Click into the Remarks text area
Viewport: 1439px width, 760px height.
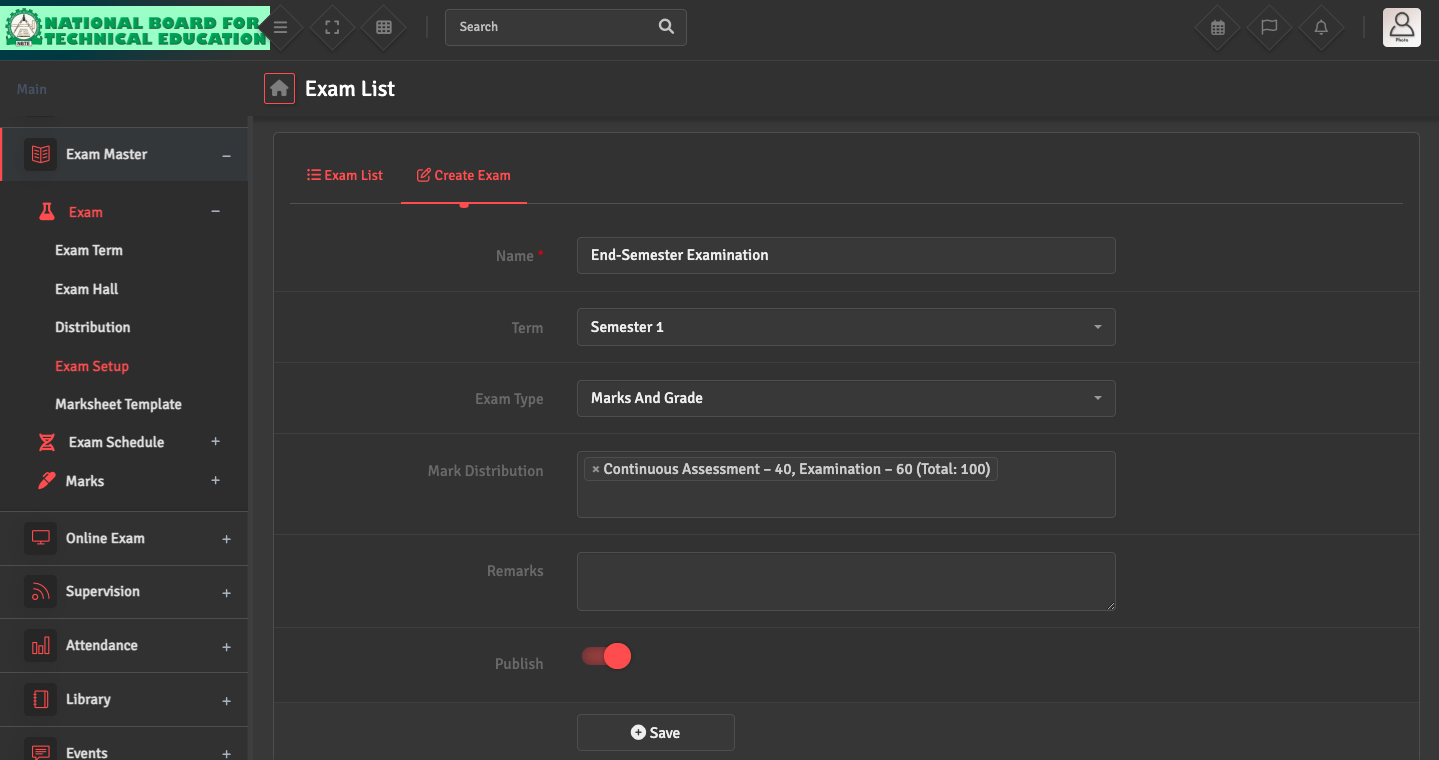[x=845, y=581]
